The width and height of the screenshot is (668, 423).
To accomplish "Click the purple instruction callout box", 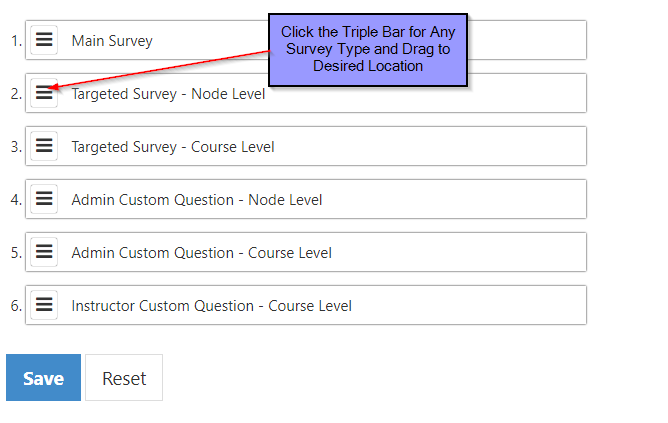I will coord(367,49).
